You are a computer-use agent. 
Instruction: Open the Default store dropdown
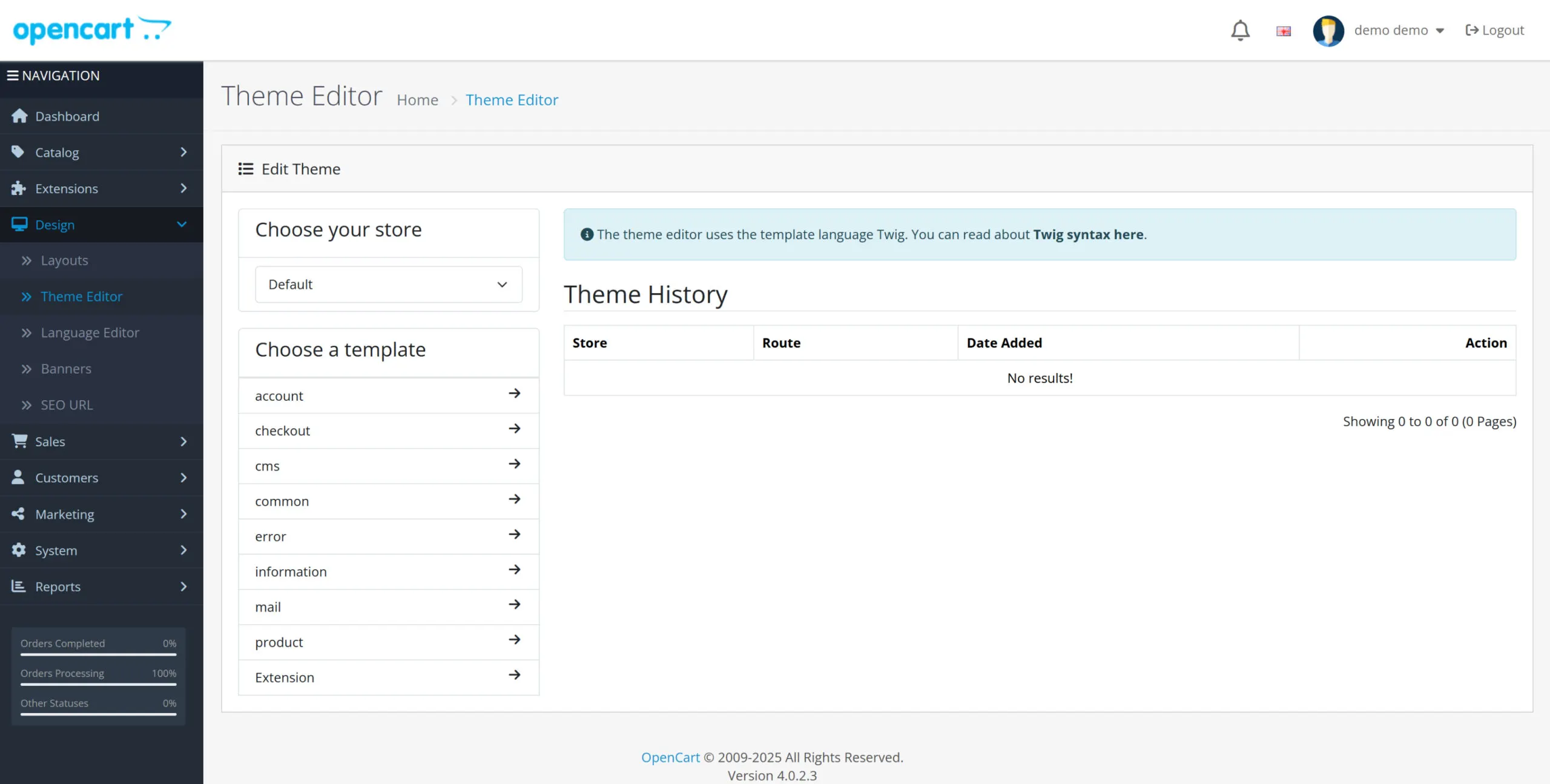point(388,284)
